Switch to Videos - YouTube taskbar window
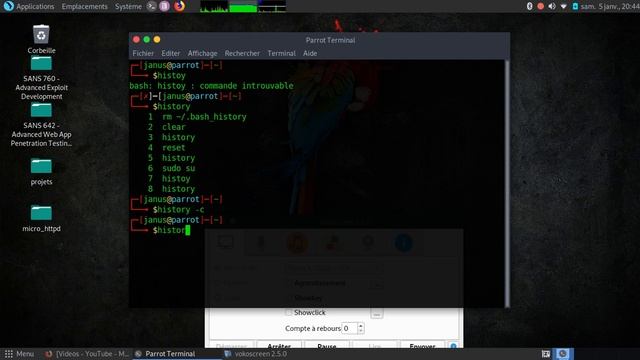This screenshot has width=640, height=360. [87, 354]
